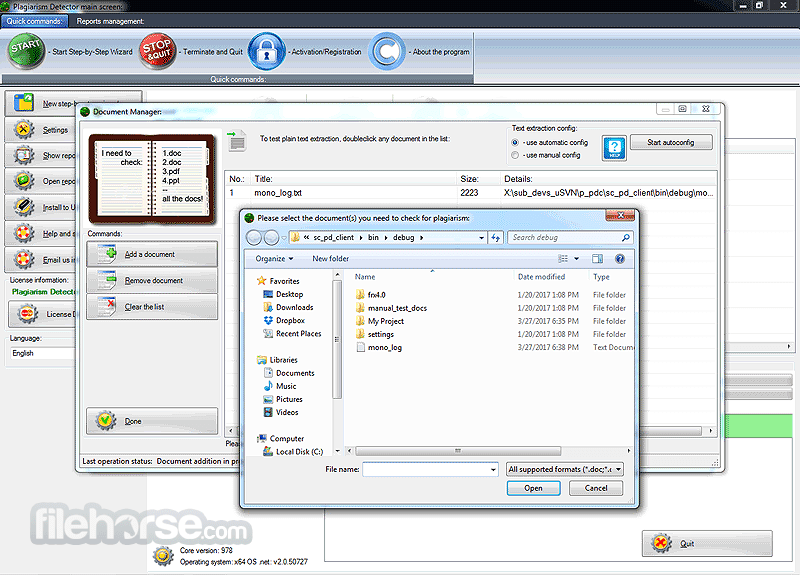The width and height of the screenshot is (800, 575).
Task: Click the notebook 'I need to check' image
Action: (x=152, y=179)
